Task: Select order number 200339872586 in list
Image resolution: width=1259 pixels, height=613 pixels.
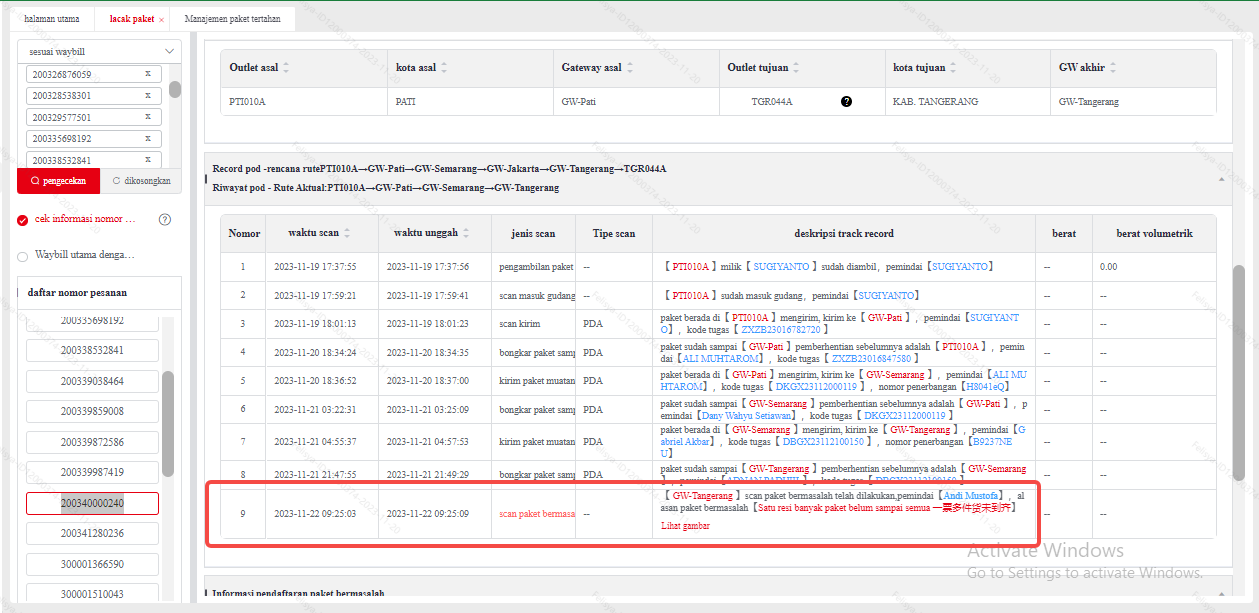Action: 92,442
